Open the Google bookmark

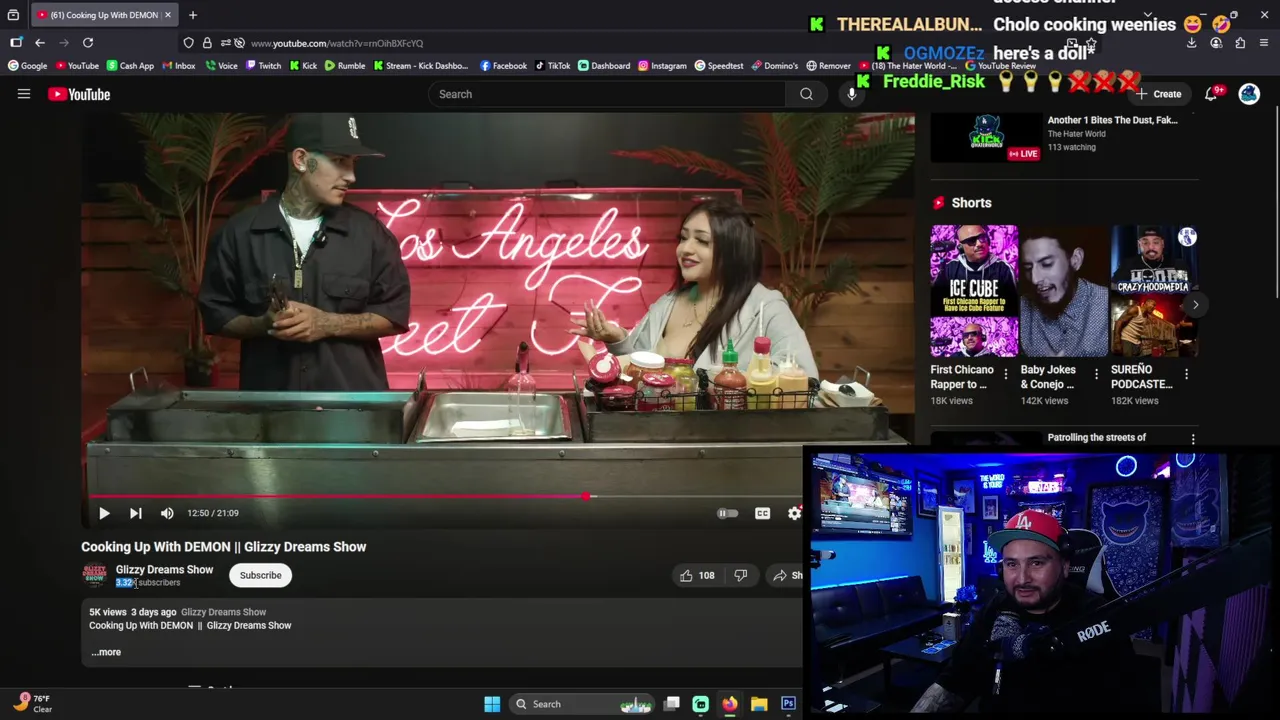coord(27,66)
